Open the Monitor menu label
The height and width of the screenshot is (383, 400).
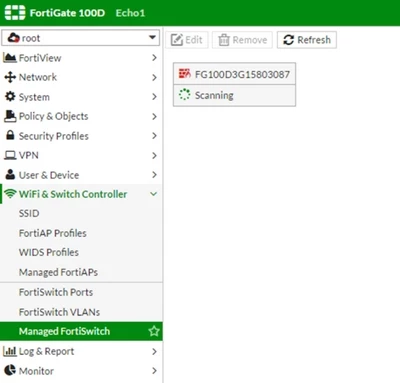pyautogui.click(x=36, y=371)
